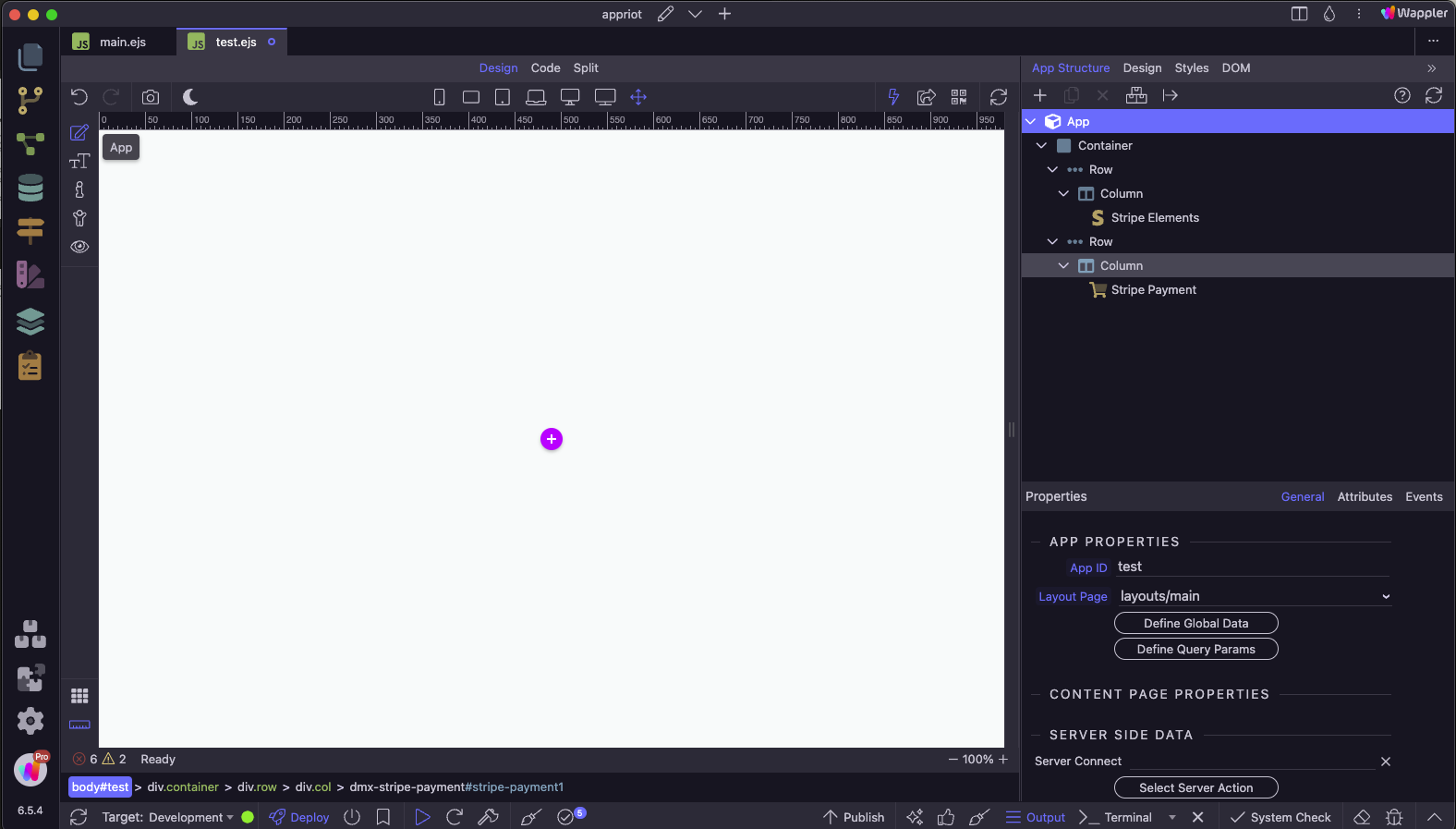1456x829 pixels.
Task: Open the Database Manager panel
Action: [x=30, y=188]
